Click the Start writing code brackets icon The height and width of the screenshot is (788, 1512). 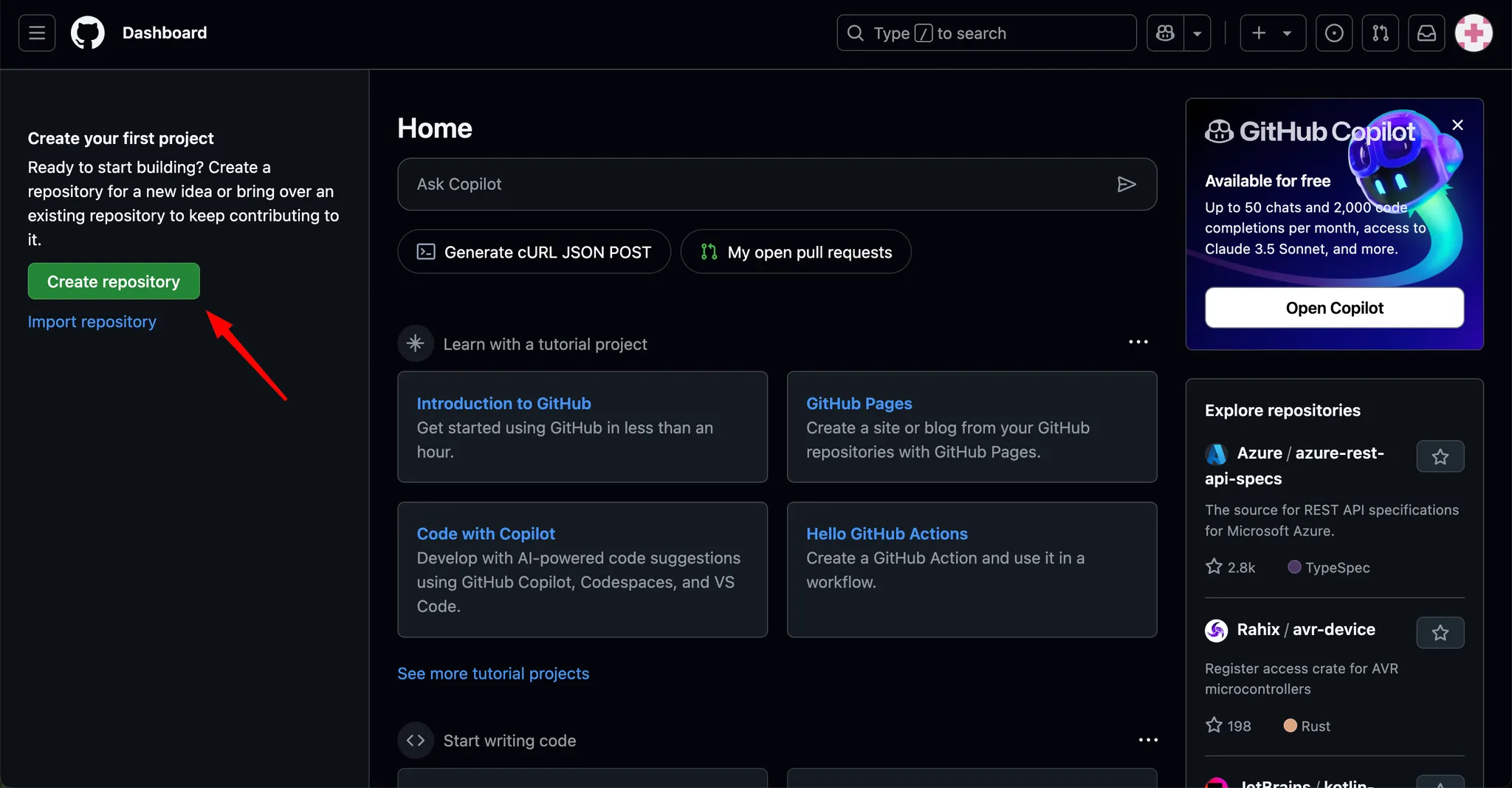click(x=416, y=740)
